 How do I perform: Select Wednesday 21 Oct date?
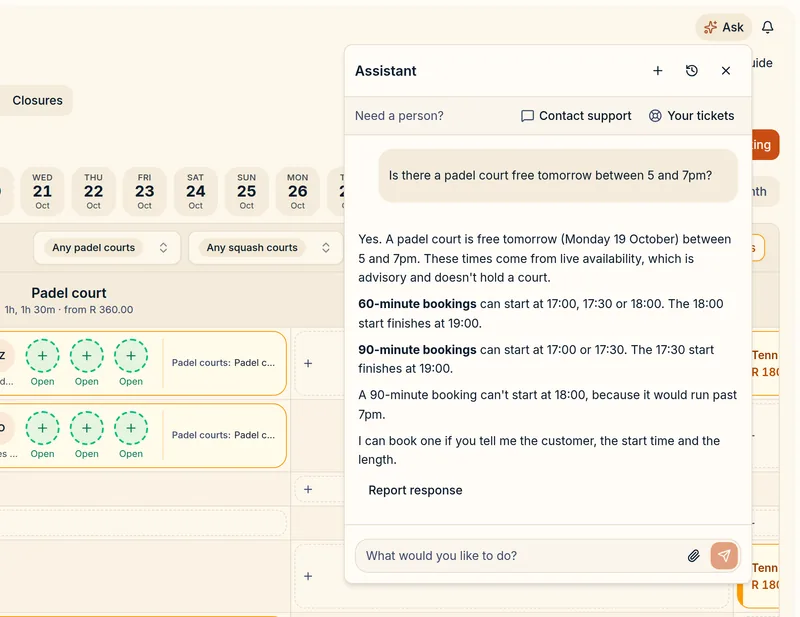[x=42, y=191]
